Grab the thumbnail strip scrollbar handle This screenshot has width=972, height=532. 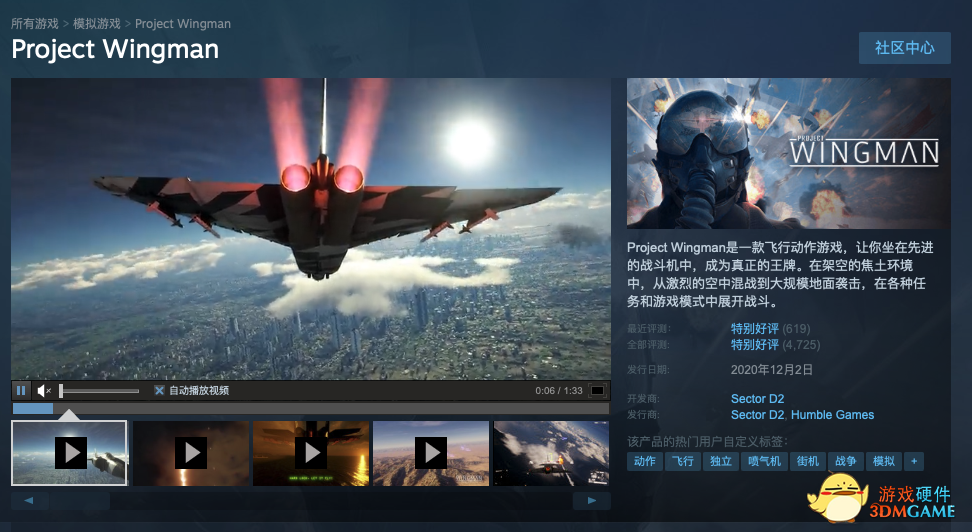(x=80, y=500)
